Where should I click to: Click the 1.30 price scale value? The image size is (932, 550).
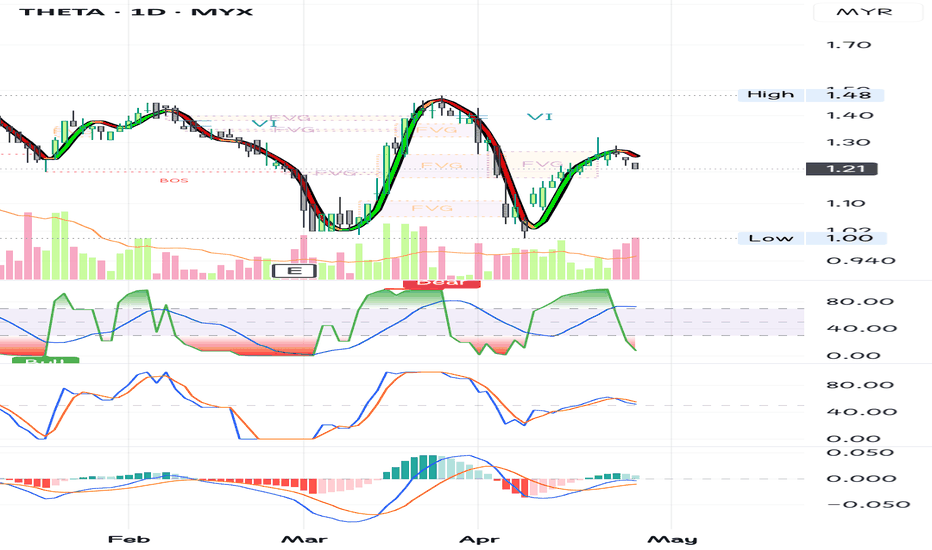tap(848, 143)
